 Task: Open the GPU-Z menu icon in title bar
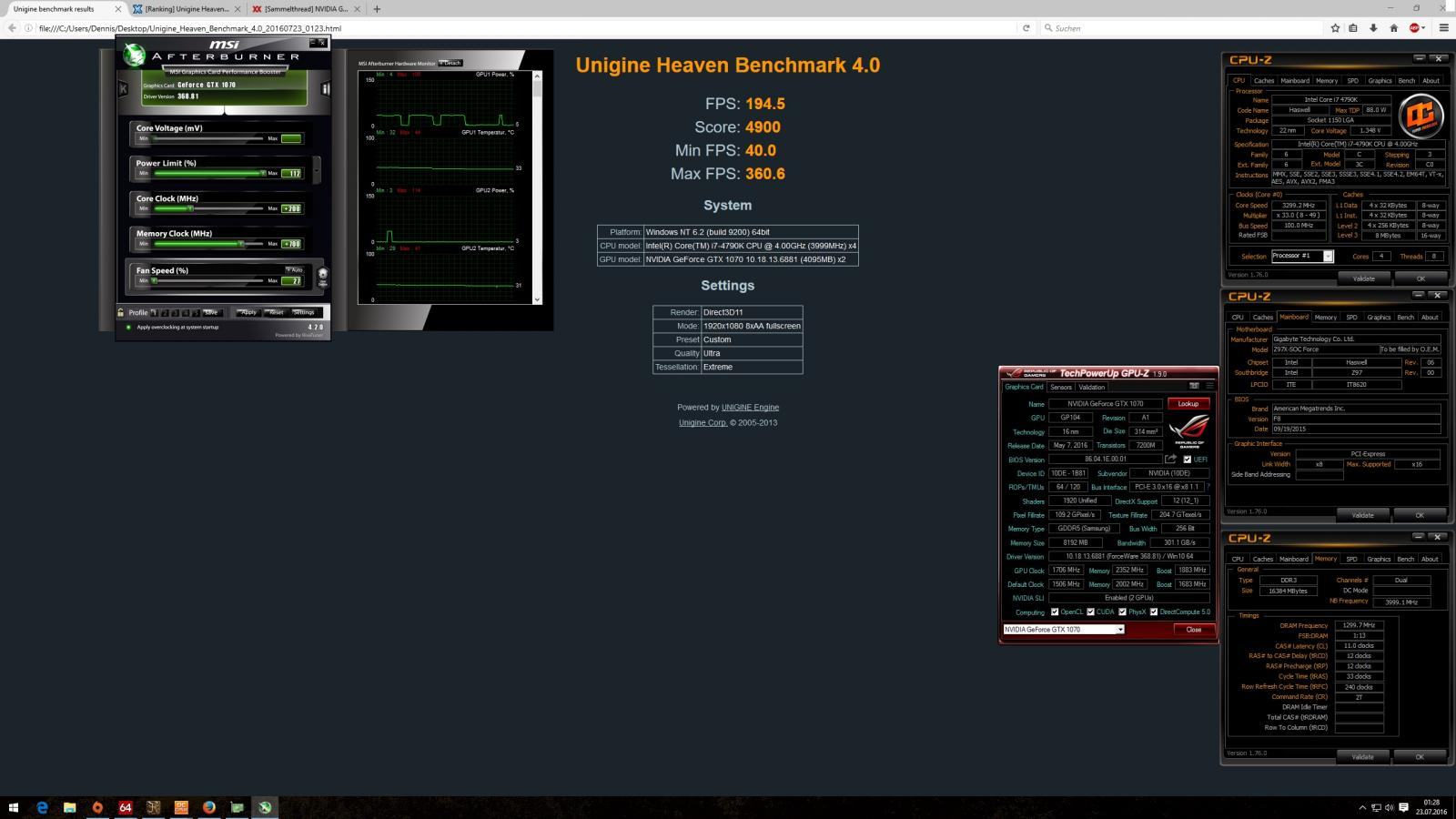pyautogui.click(x=1209, y=386)
